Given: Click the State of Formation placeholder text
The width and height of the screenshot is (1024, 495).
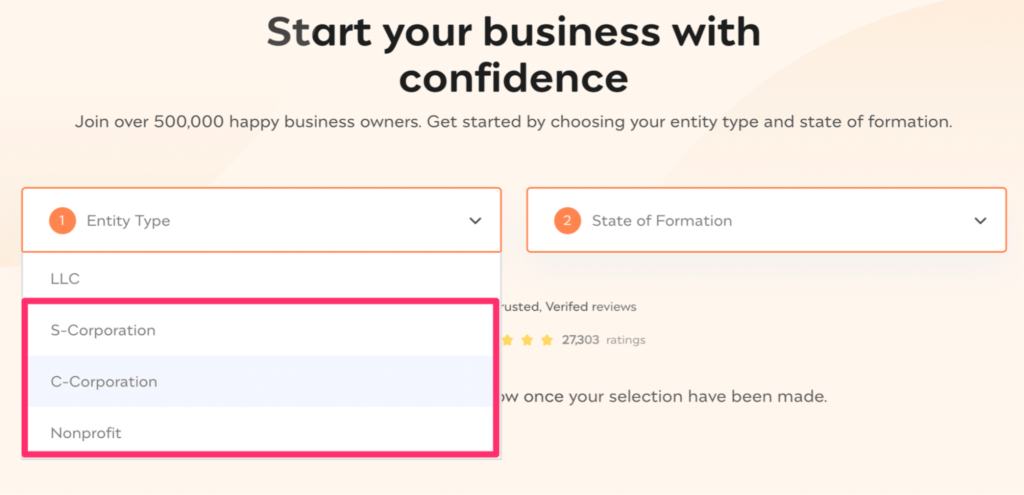Looking at the screenshot, I should pyautogui.click(x=662, y=221).
